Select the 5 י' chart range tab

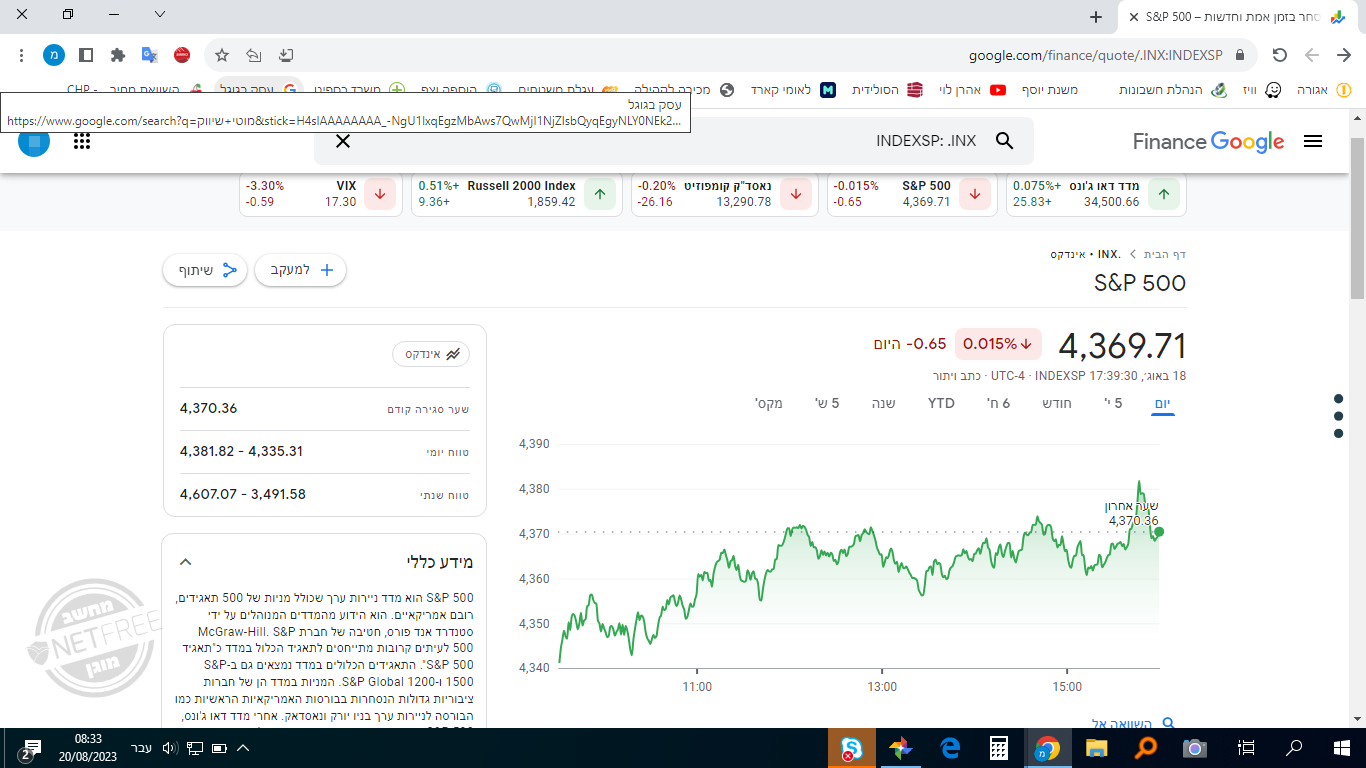click(x=1112, y=403)
